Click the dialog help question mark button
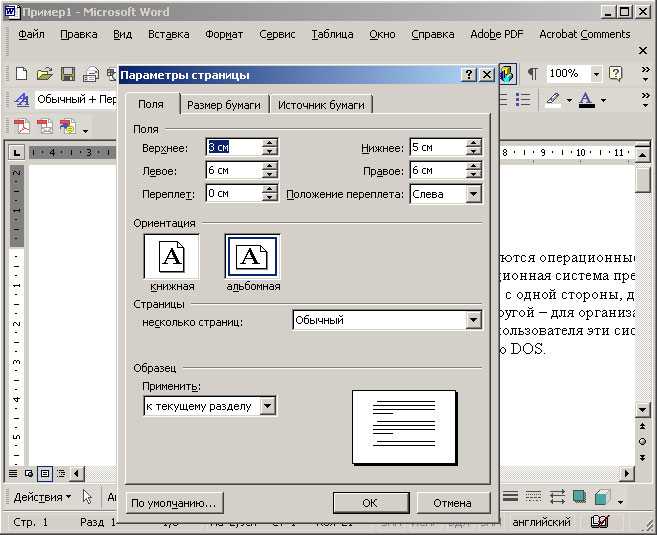Viewport: 657px width, 535px height. click(468, 75)
